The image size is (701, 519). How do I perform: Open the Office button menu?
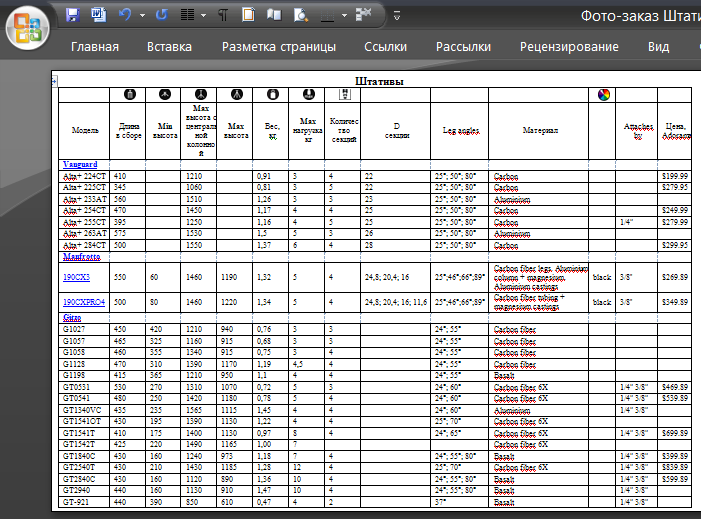(x=27, y=28)
